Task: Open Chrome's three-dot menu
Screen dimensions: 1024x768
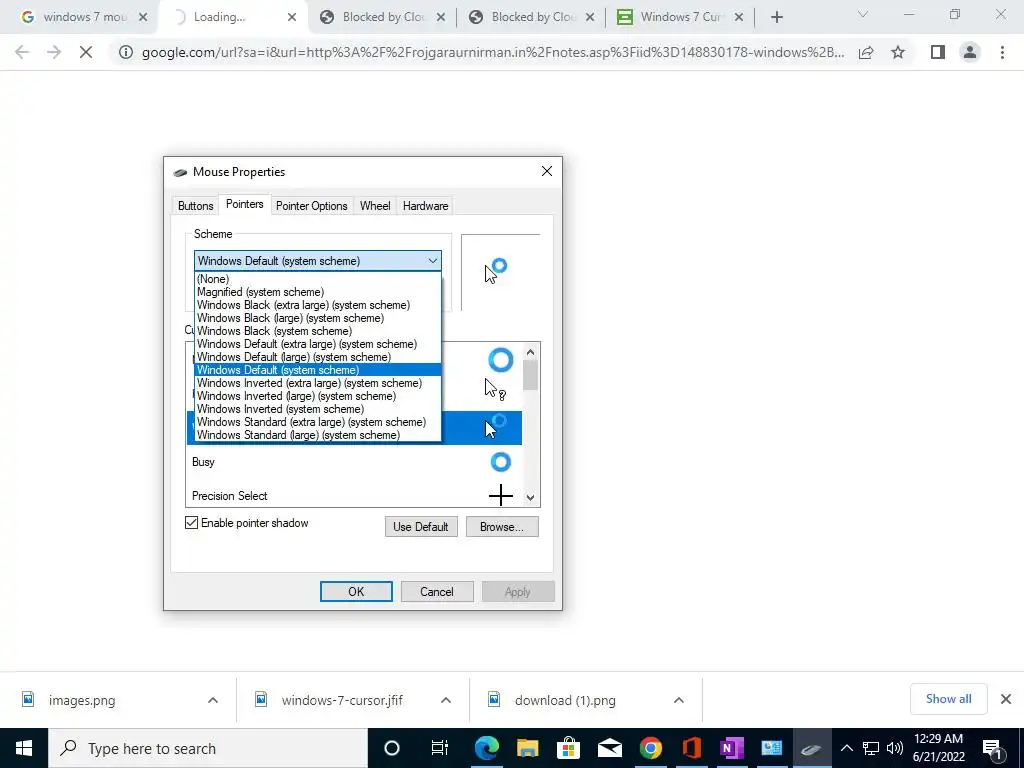Action: click(x=1002, y=52)
